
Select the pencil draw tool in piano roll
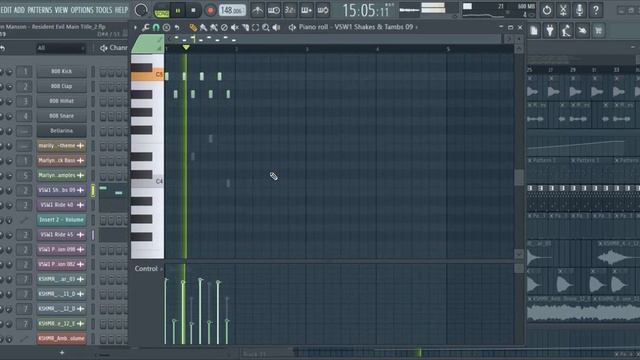tap(193, 27)
